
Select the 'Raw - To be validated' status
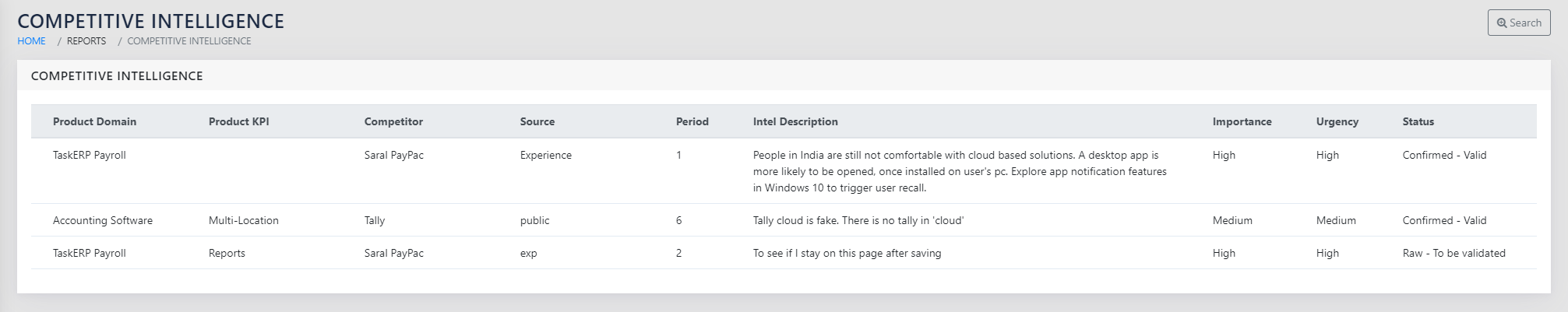(1453, 254)
